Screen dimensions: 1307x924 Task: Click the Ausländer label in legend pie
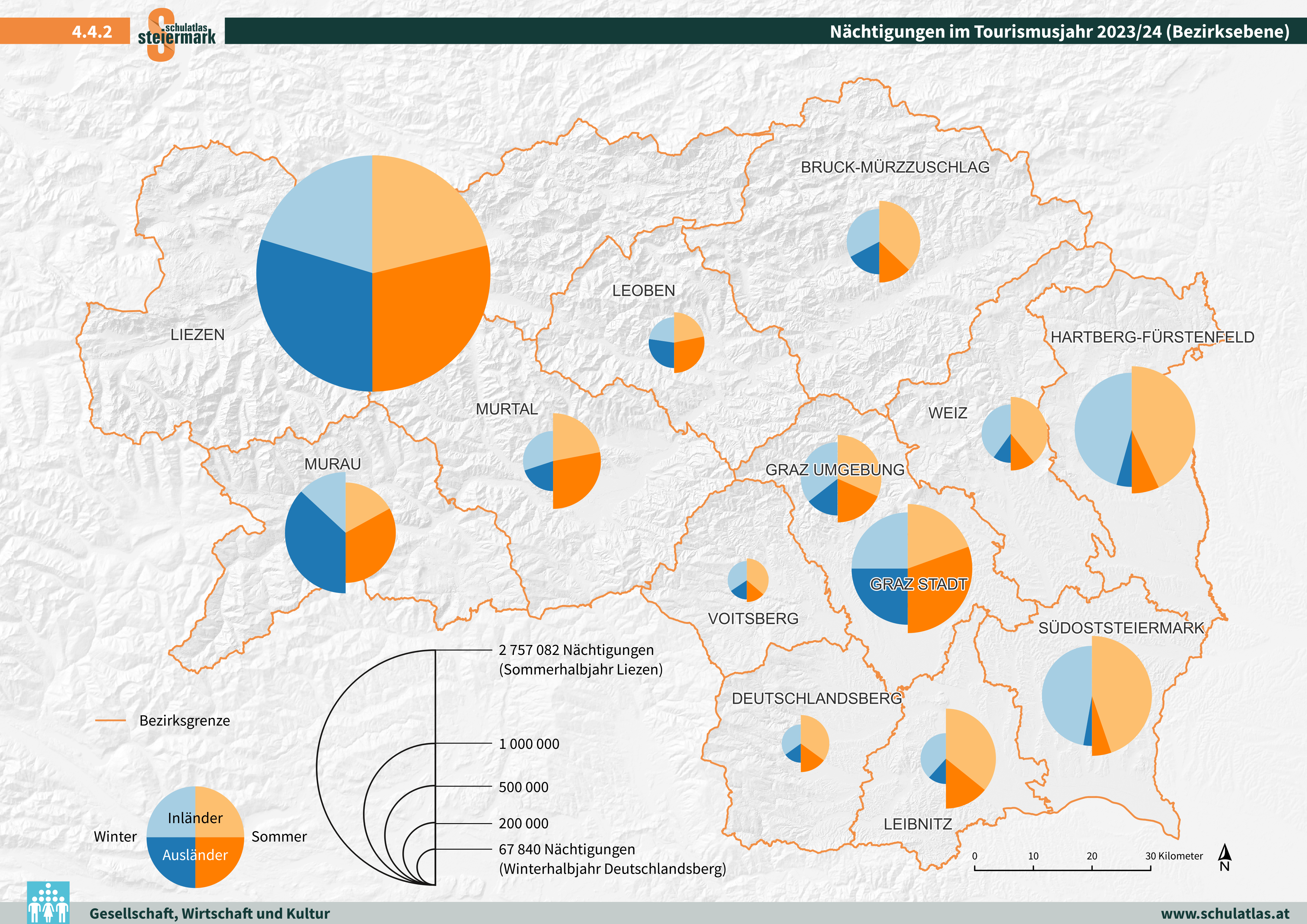tap(195, 855)
